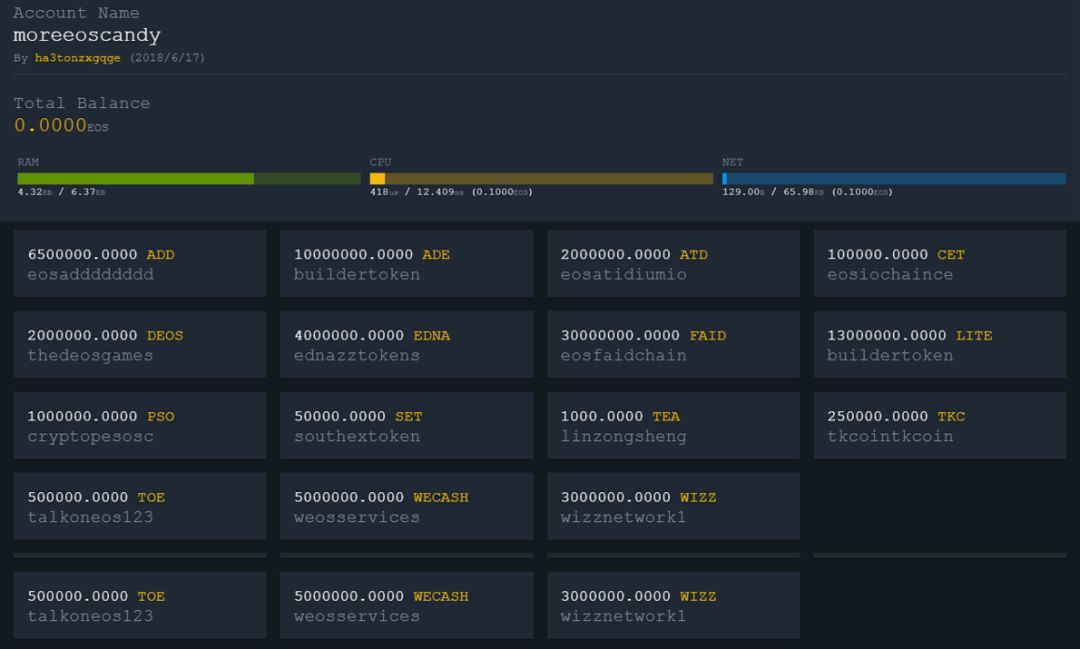Screen dimensions: 1080x649
Task: Click the NET usage progress bar
Action: (x=893, y=178)
